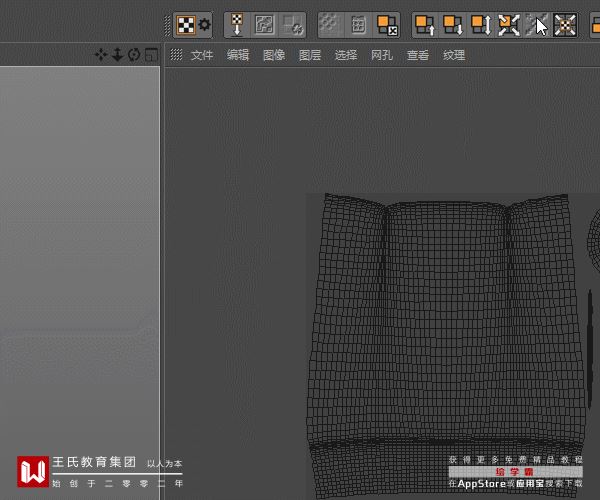
Task: Open the gear settings icon beside checkerboard
Action: point(204,25)
